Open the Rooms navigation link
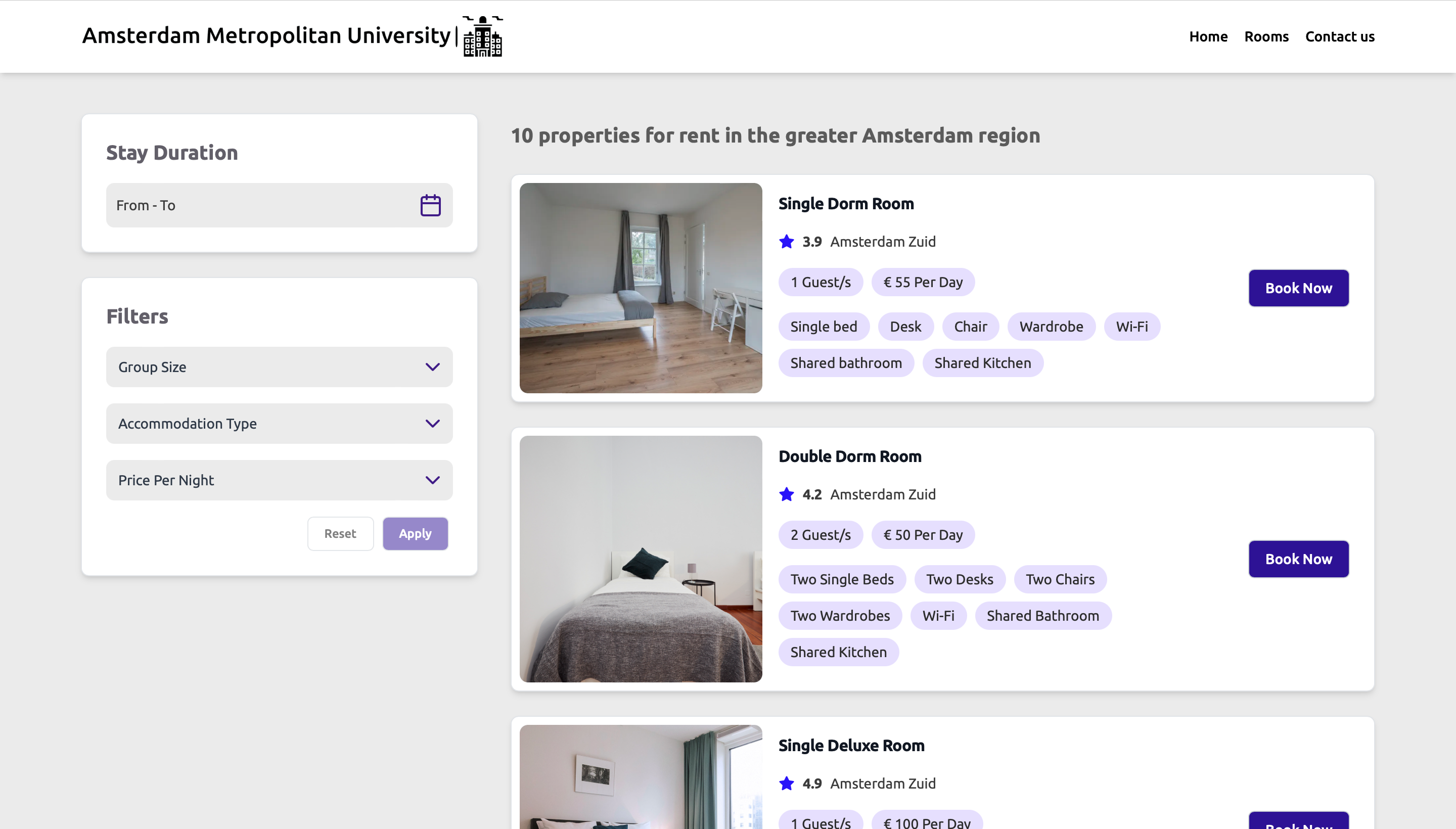 (1266, 36)
